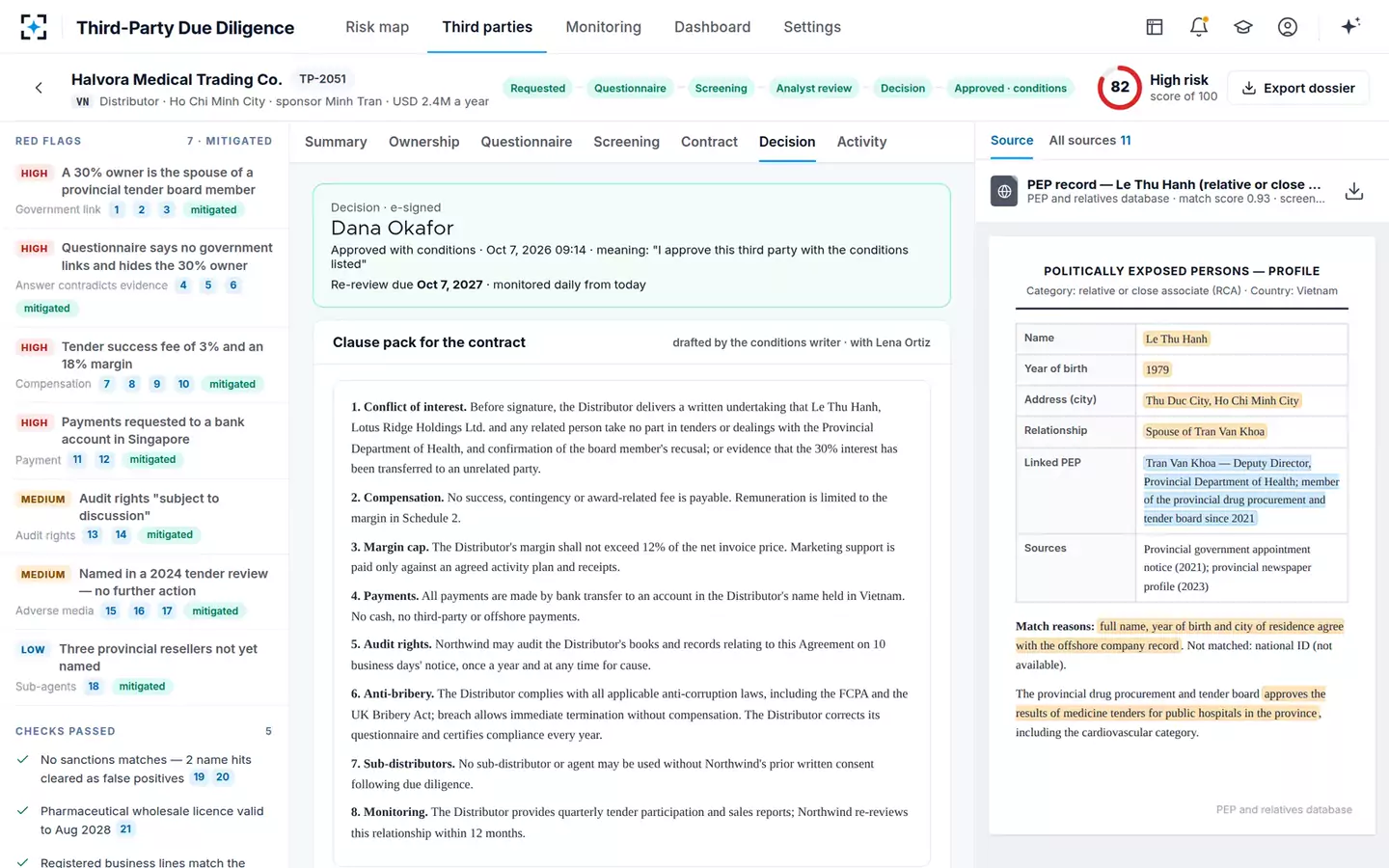Open Settings in top navigation

(x=812, y=27)
